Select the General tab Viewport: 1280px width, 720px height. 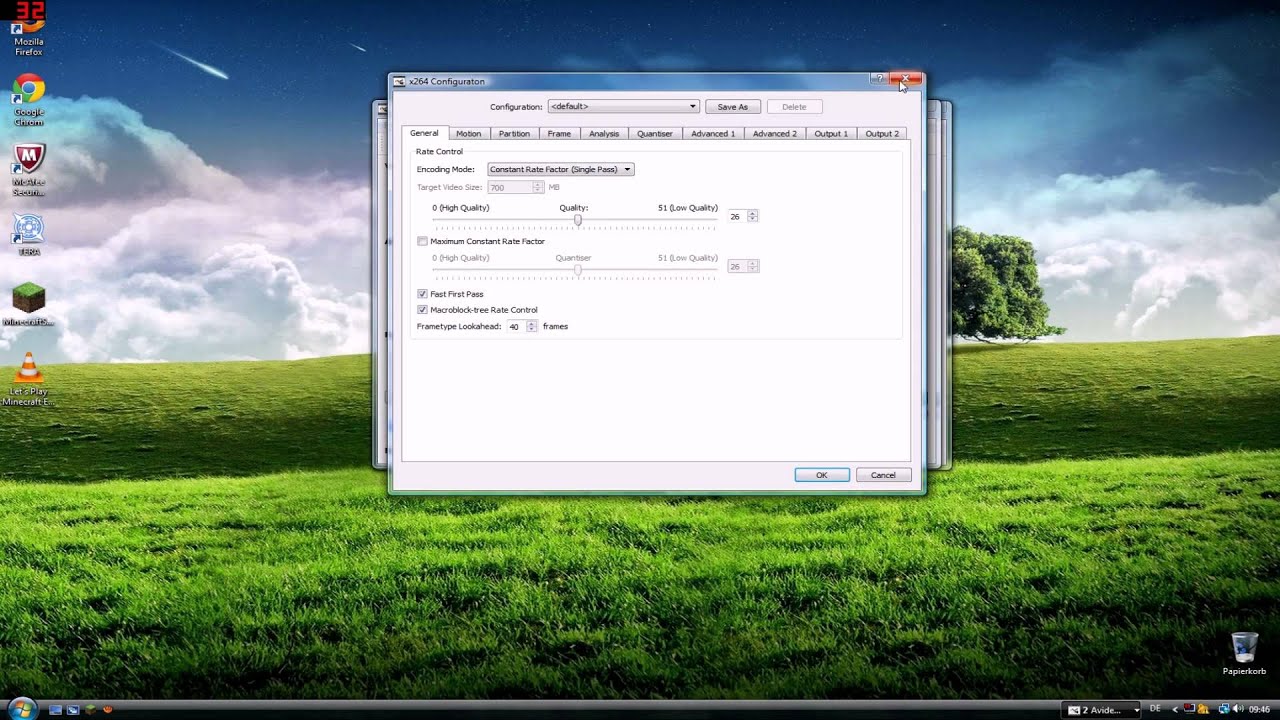(x=424, y=133)
